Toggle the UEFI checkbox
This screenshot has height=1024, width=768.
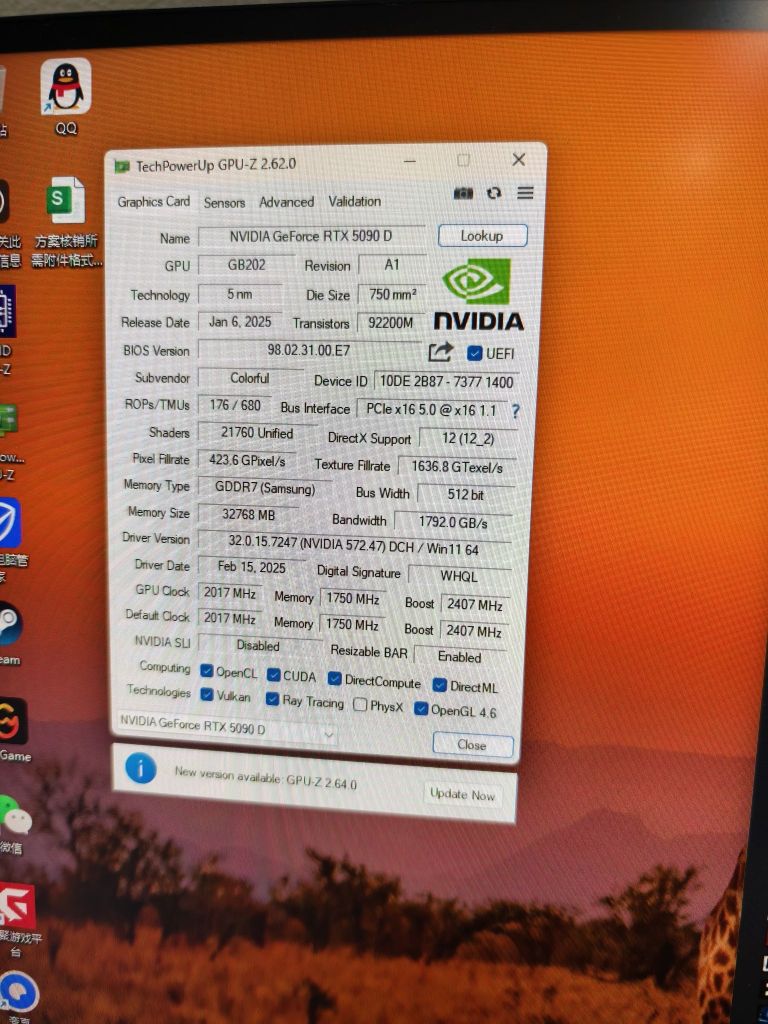pos(474,353)
